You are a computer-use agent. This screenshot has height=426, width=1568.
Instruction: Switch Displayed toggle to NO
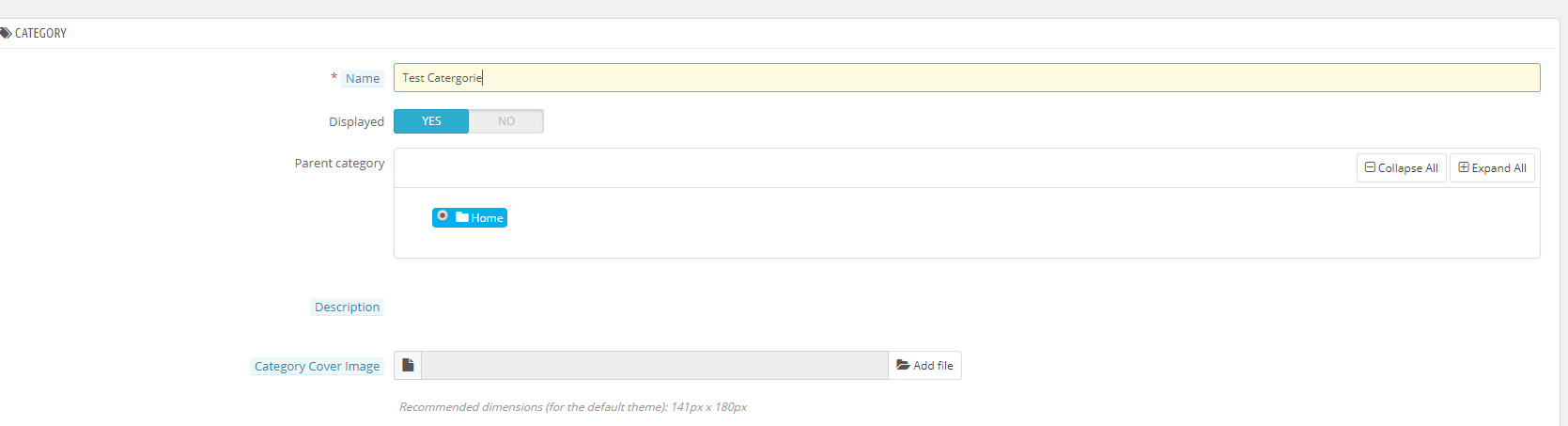[x=506, y=121]
